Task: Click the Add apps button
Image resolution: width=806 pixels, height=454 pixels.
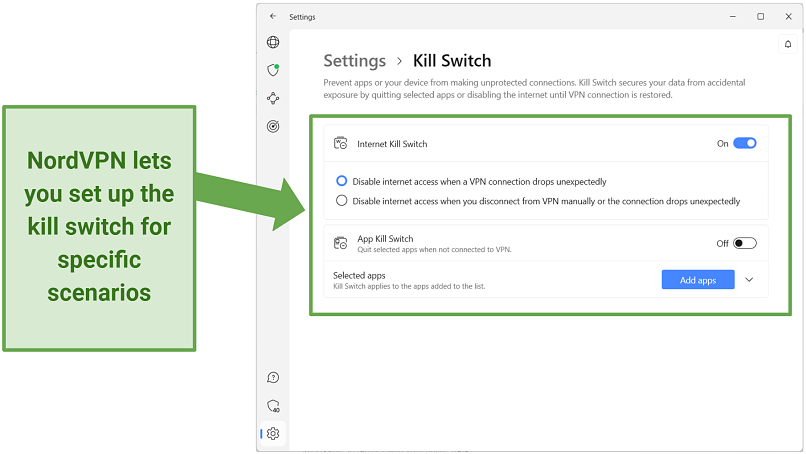Action: point(698,280)
